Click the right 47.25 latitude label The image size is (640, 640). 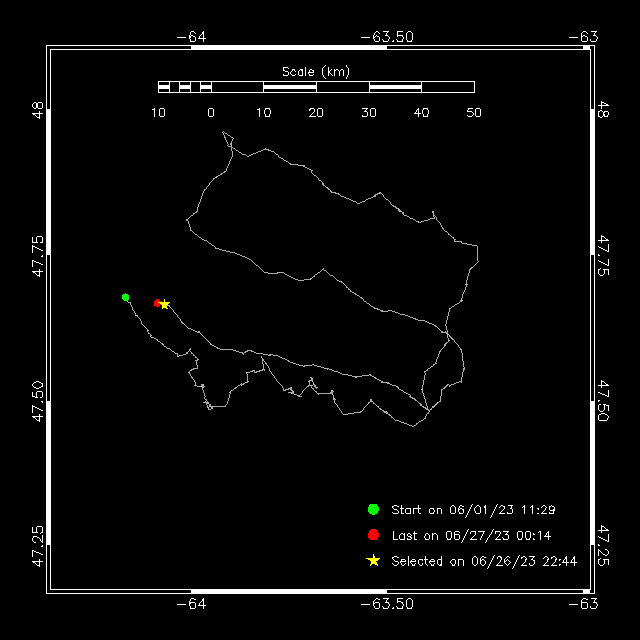603,545
